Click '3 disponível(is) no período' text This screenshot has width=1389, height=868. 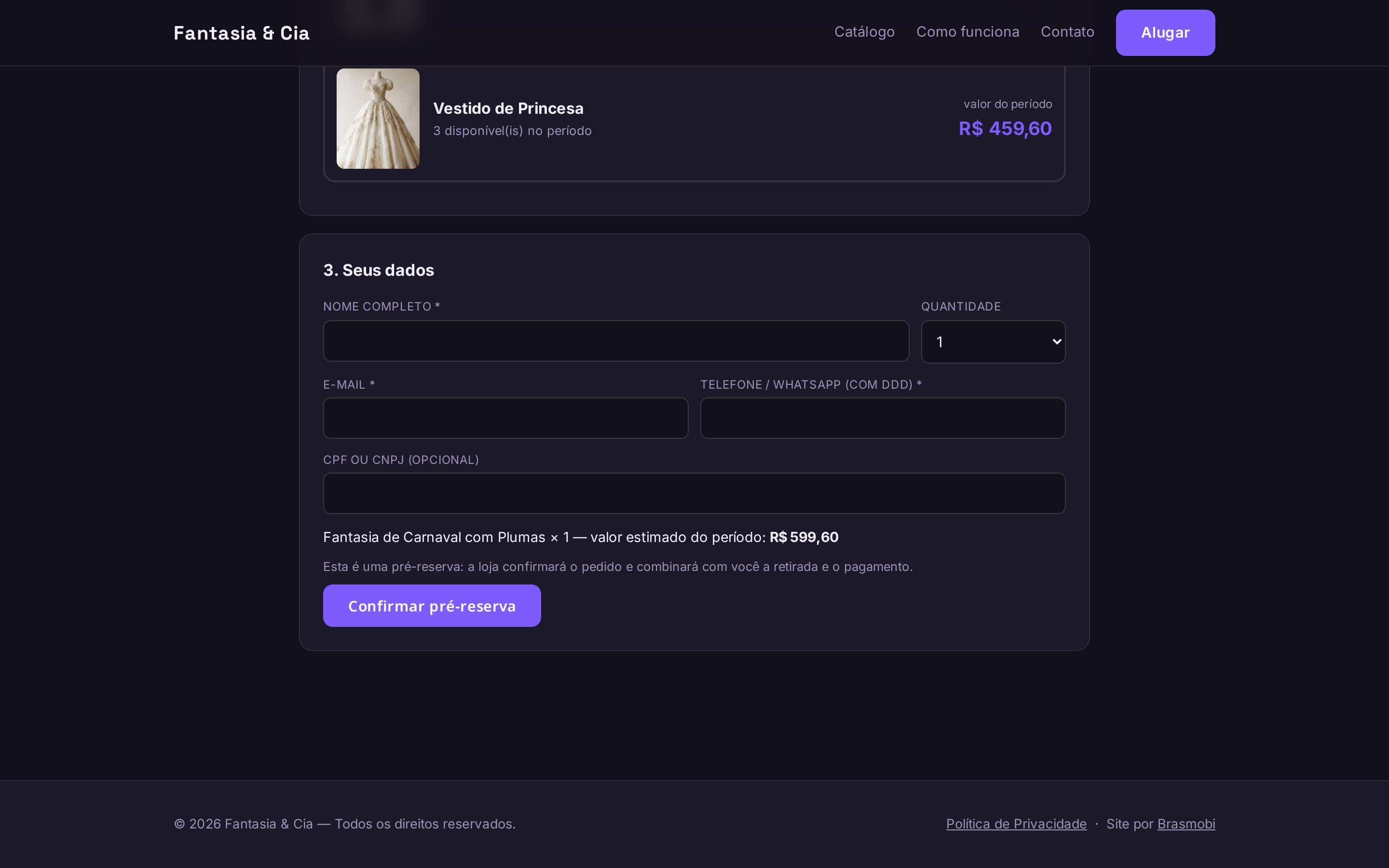point(512,131)
